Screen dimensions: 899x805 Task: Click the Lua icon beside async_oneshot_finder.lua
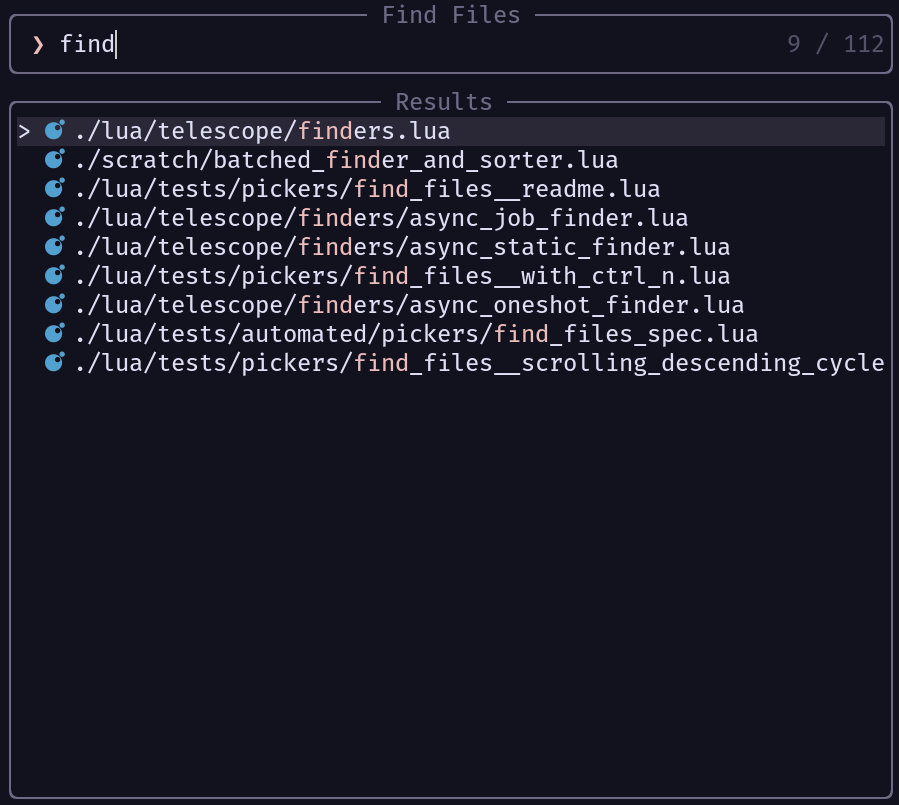(x=54, y=304)
